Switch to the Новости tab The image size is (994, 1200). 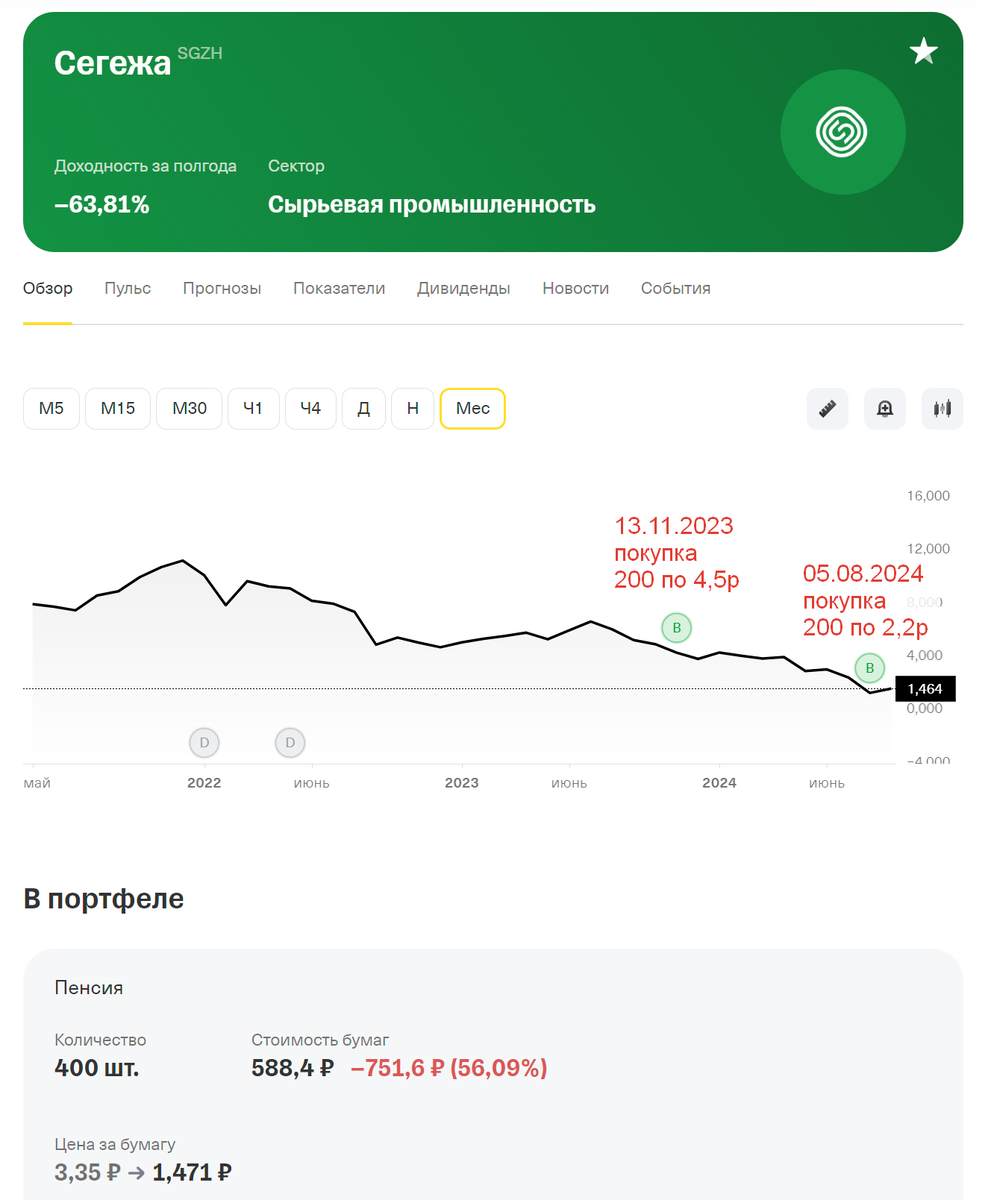(576, 288)
